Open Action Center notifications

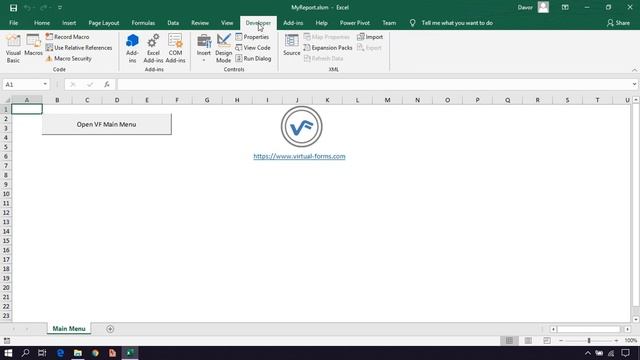626,353
